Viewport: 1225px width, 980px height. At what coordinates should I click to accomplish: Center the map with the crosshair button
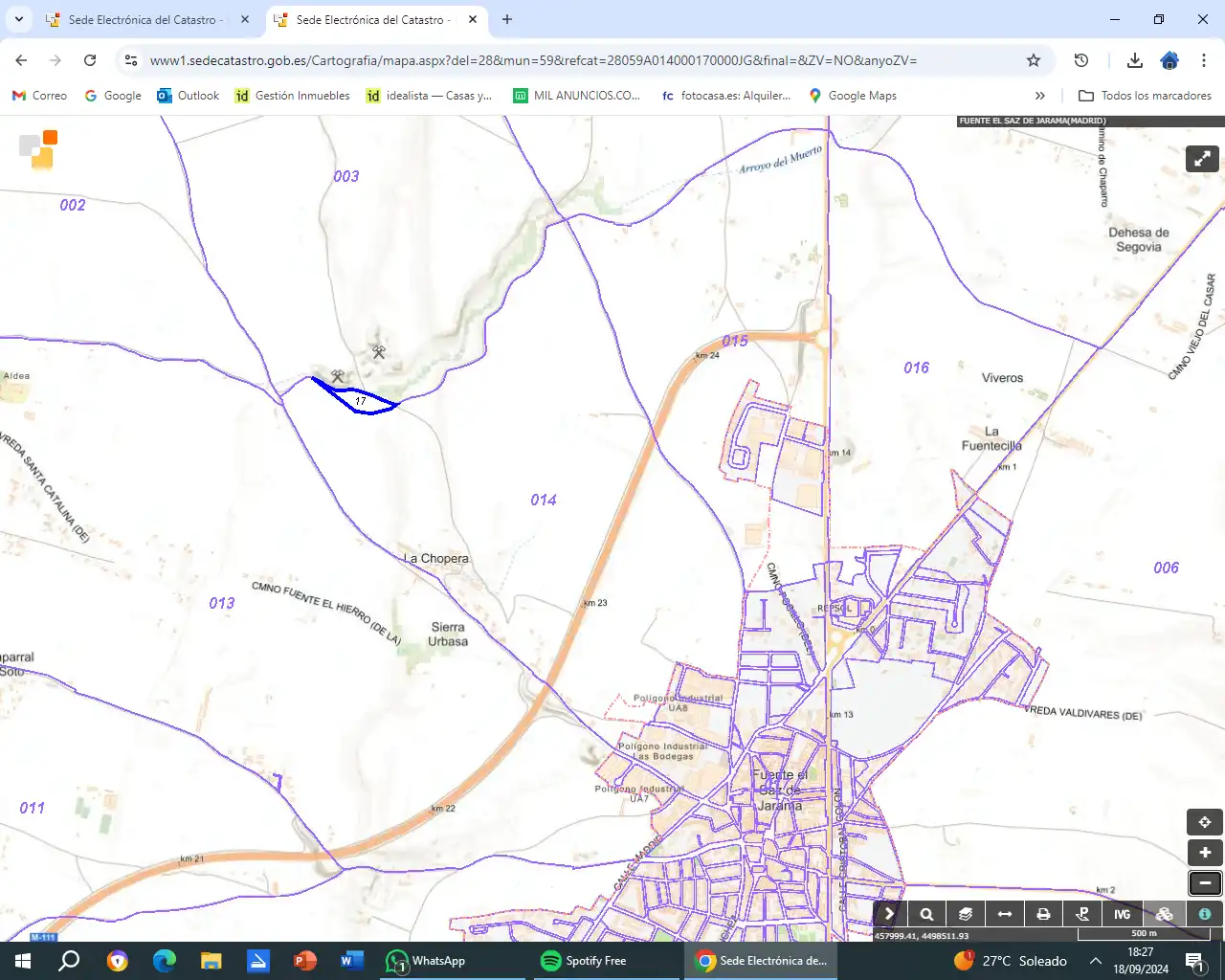(1204, 822)
